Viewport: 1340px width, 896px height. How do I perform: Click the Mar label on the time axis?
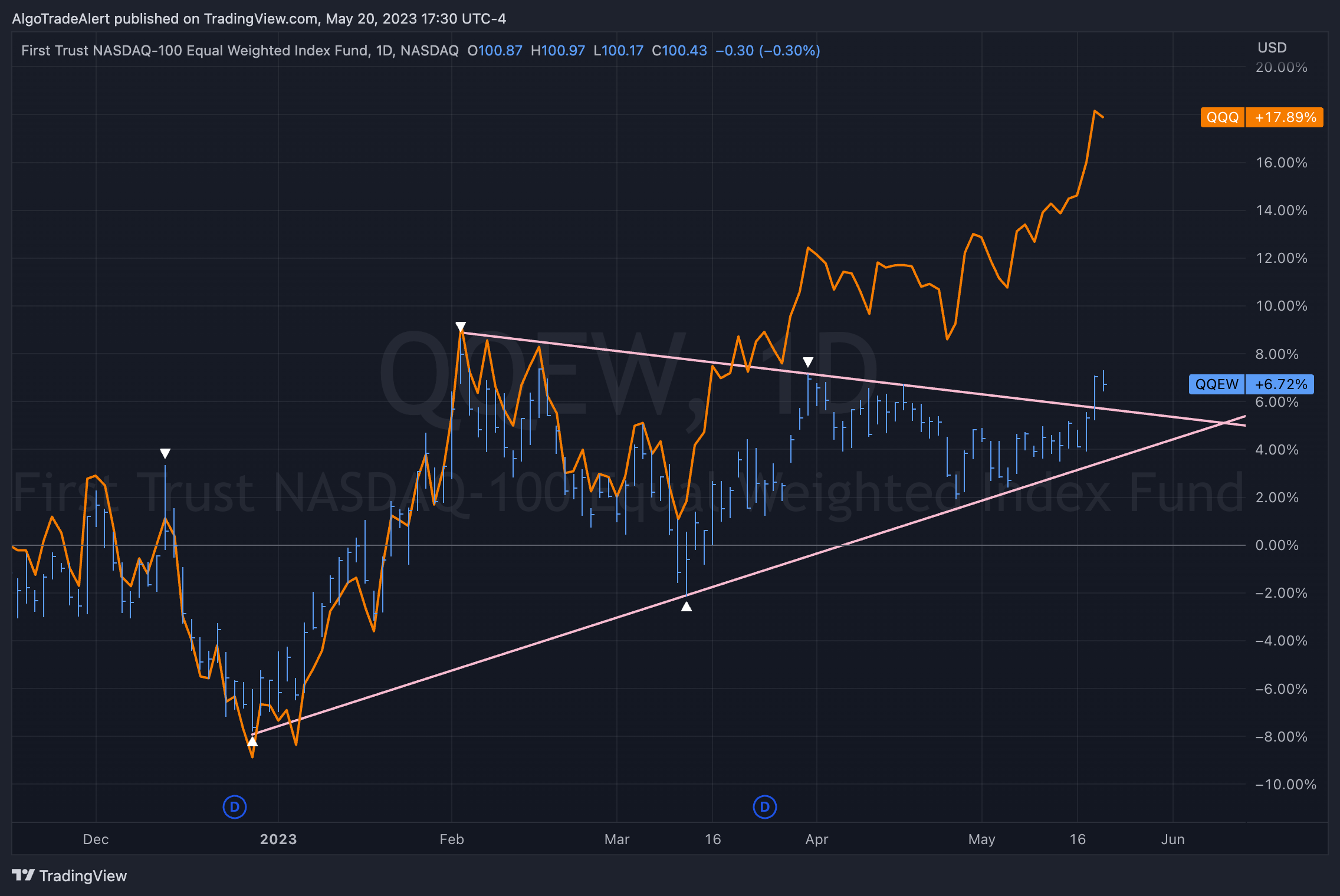[617, 839]
